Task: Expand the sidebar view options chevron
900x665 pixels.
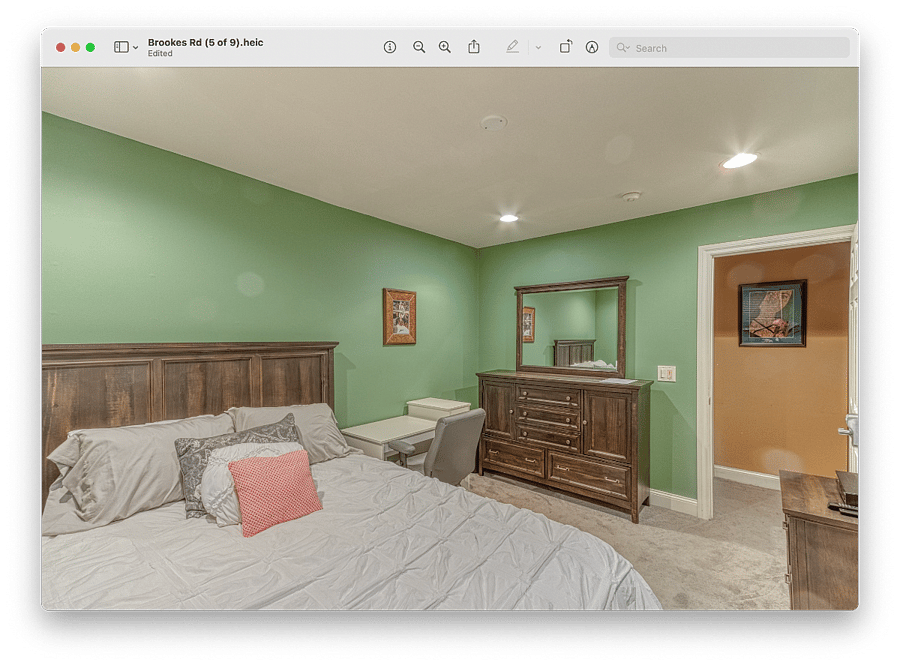Action: pos(135,48)
